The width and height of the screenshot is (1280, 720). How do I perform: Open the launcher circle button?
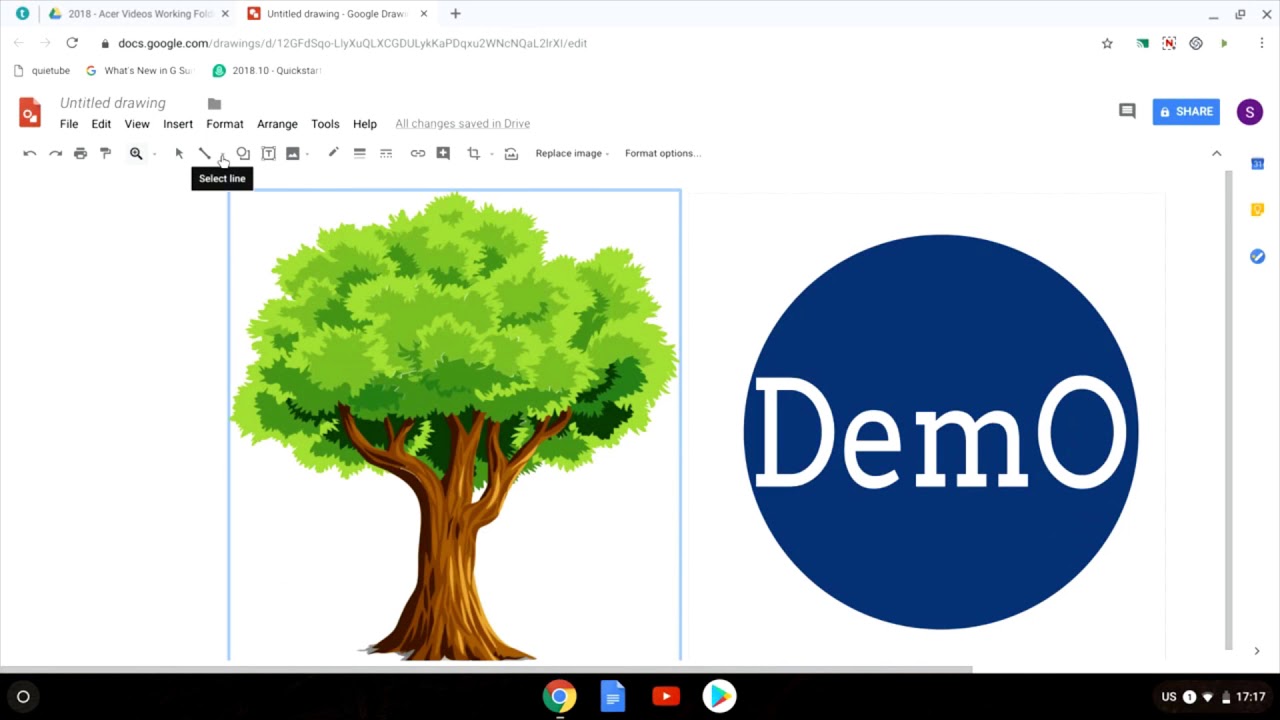click(x=23, y=697)
